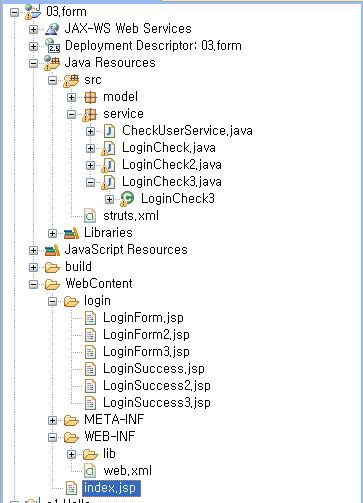Select the LoginSuccess.jsp label
Screen dimensions: 363x503
[154, 369]
